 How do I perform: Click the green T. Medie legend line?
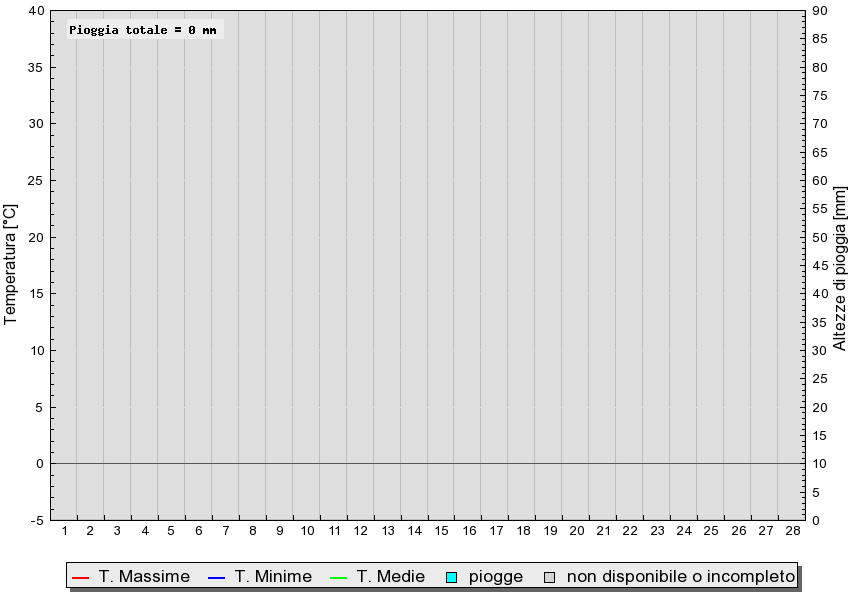(338, 577)
